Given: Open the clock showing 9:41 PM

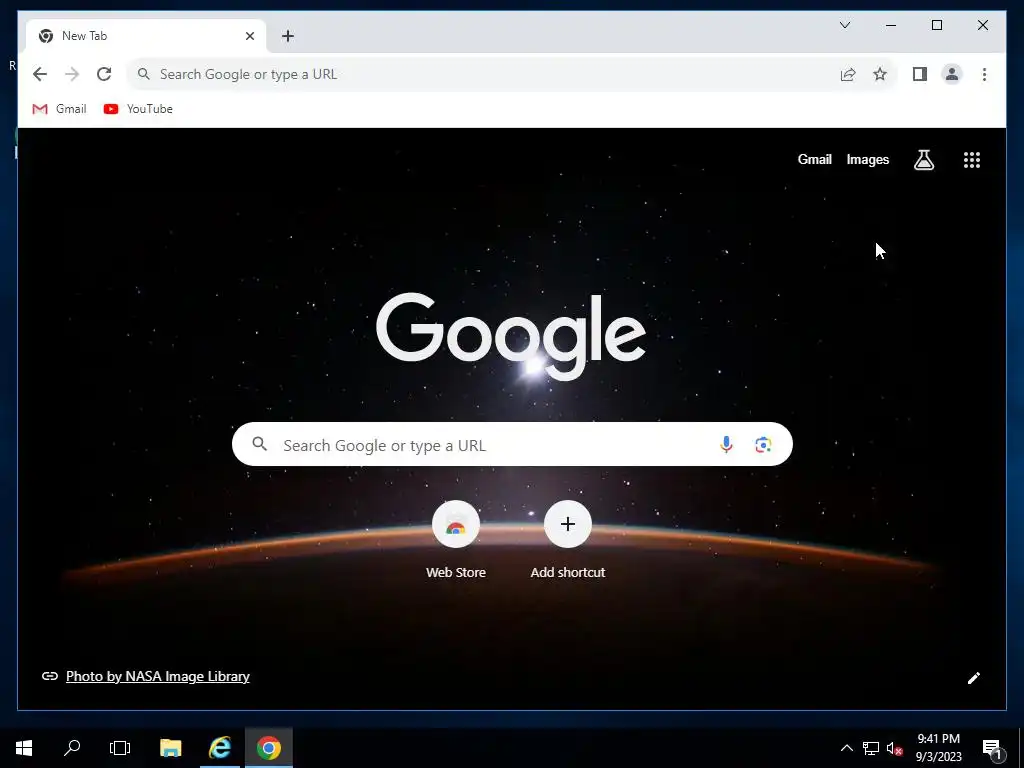Looking at the screenshot, I should 938,748.
